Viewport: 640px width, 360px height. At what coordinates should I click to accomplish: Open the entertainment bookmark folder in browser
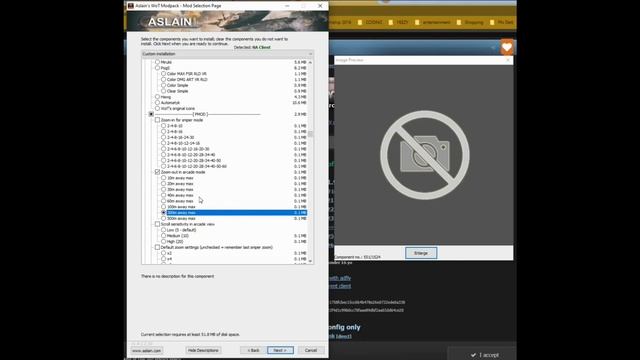click(433, 22)
